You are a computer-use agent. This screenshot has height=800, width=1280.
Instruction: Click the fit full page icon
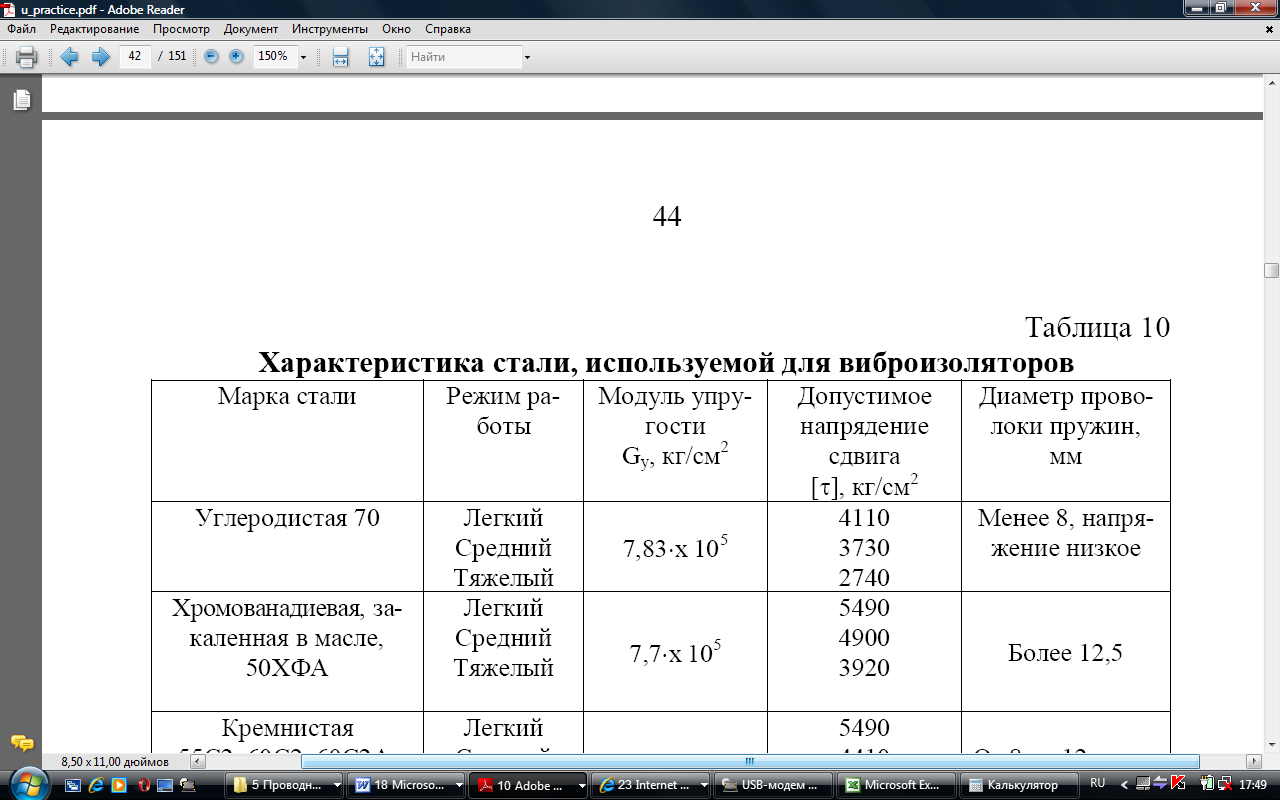pos(376,57)
